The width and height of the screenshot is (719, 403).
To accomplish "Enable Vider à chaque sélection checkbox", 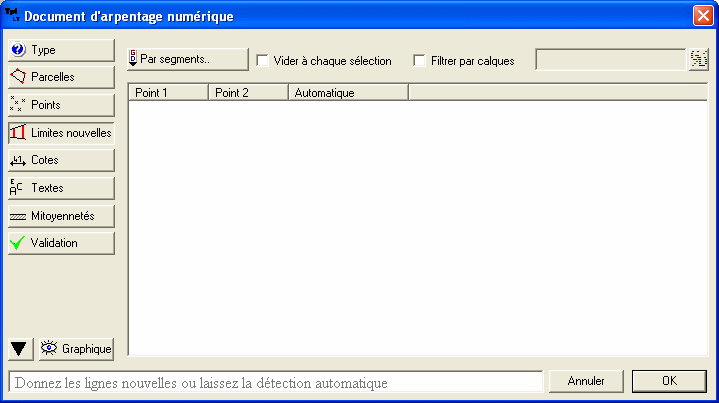I will point(263,61).
